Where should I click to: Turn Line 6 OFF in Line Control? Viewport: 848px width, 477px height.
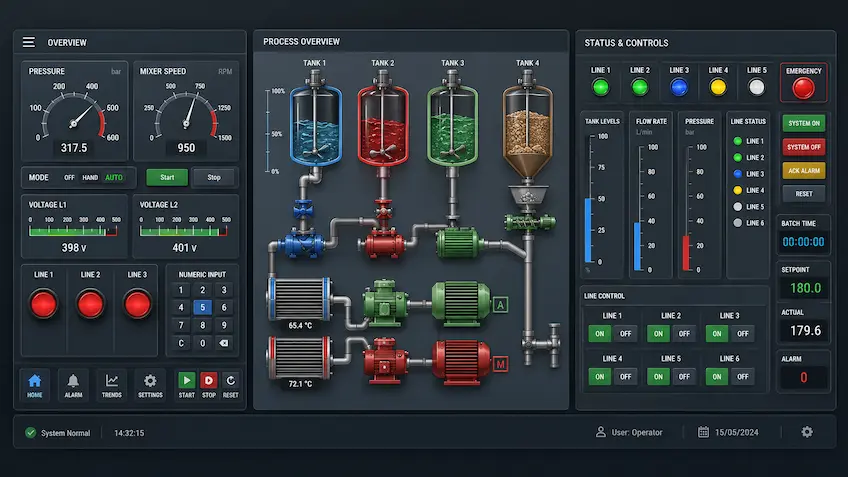coord(743,376)
